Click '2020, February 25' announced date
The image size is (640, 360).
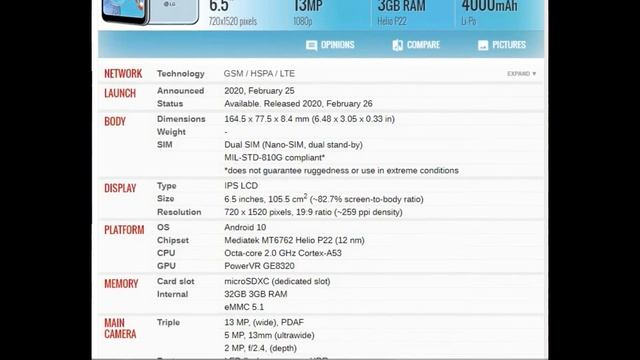(259, 91)
